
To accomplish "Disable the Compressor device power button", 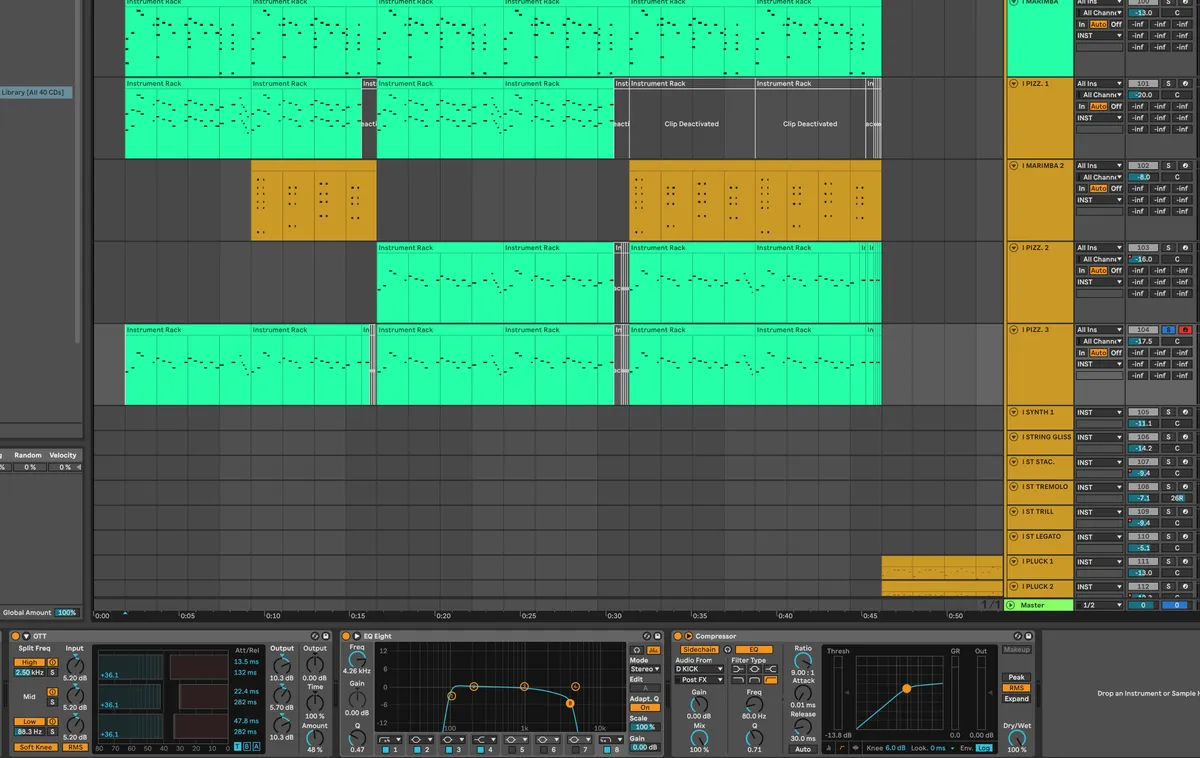I will (x=678, y=636).
